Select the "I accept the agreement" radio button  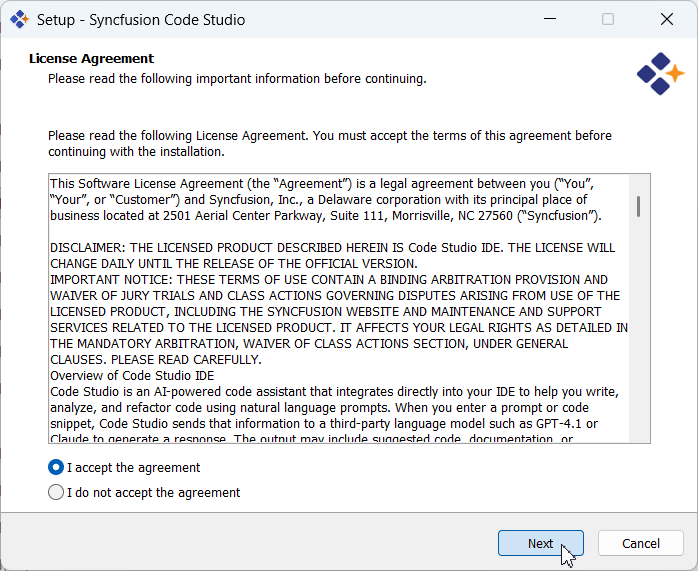(x=56, y=467)
